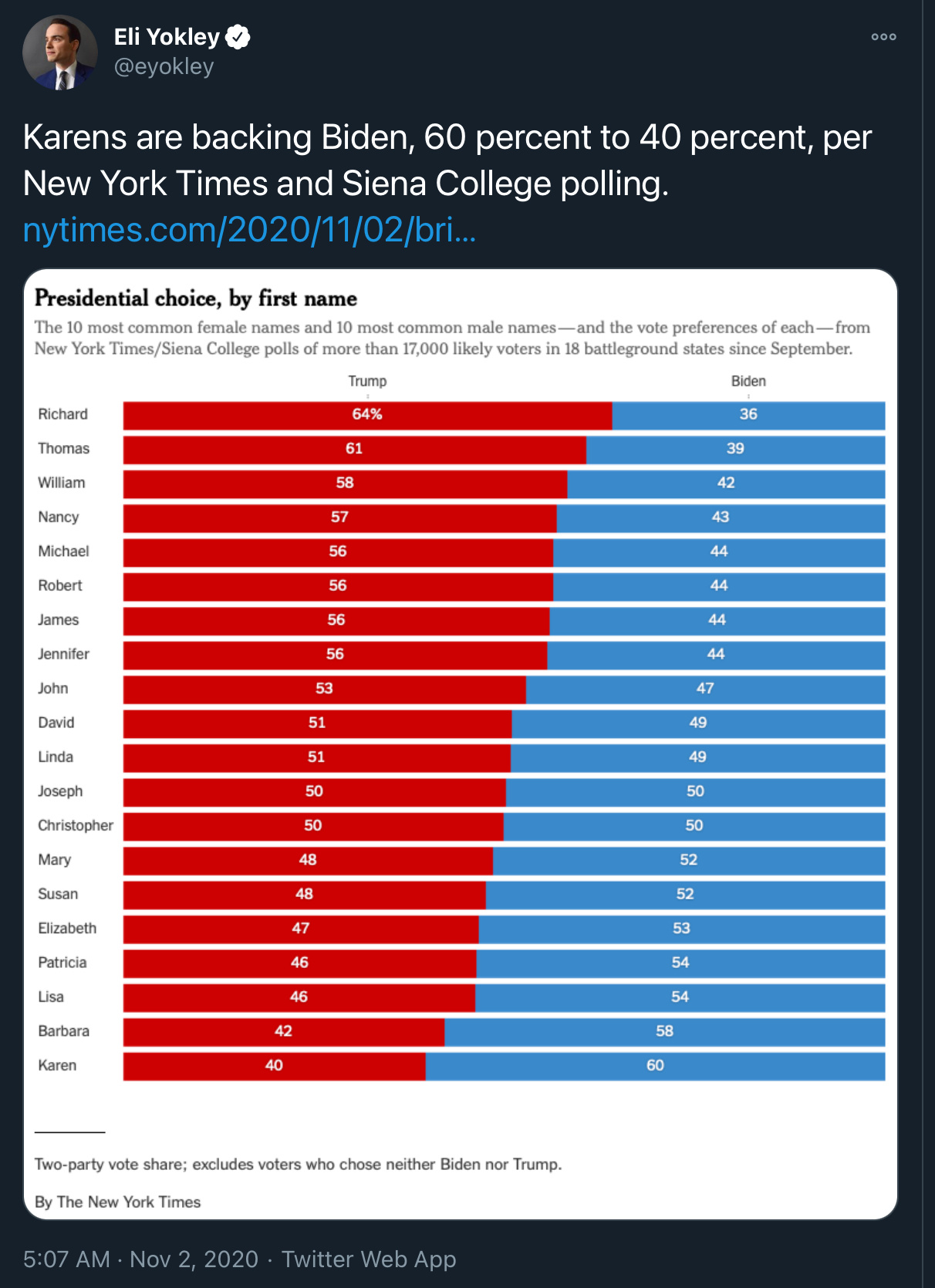The height and width of the screenshot is (1288, 935).
Task: Click the By The New York Times credit
Action: tap(117, 1202)
